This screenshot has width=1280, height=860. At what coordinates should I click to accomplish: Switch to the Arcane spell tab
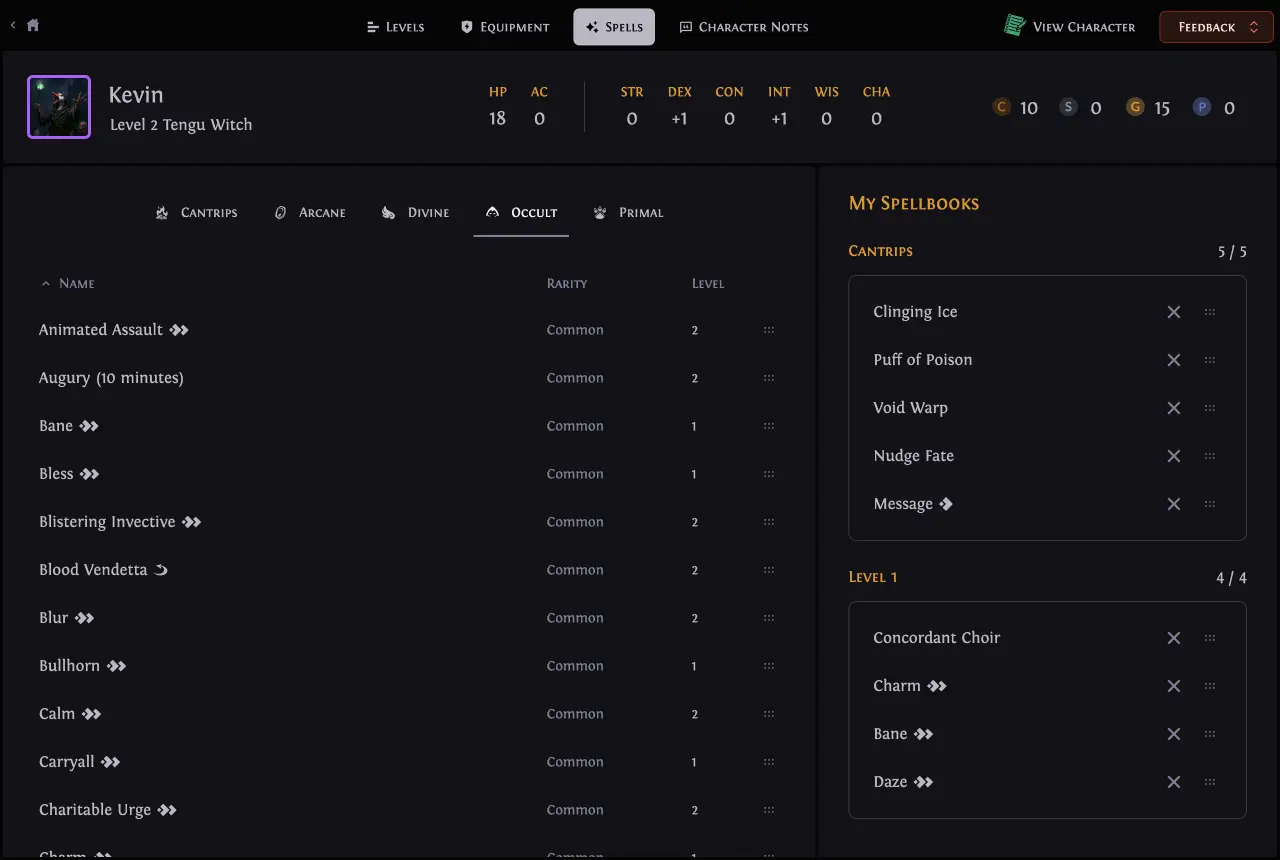coord(310,212)
